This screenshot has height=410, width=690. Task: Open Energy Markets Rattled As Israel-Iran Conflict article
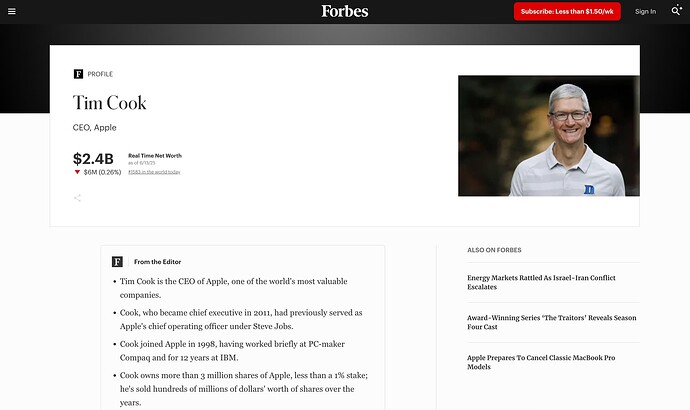coord(541,282)
